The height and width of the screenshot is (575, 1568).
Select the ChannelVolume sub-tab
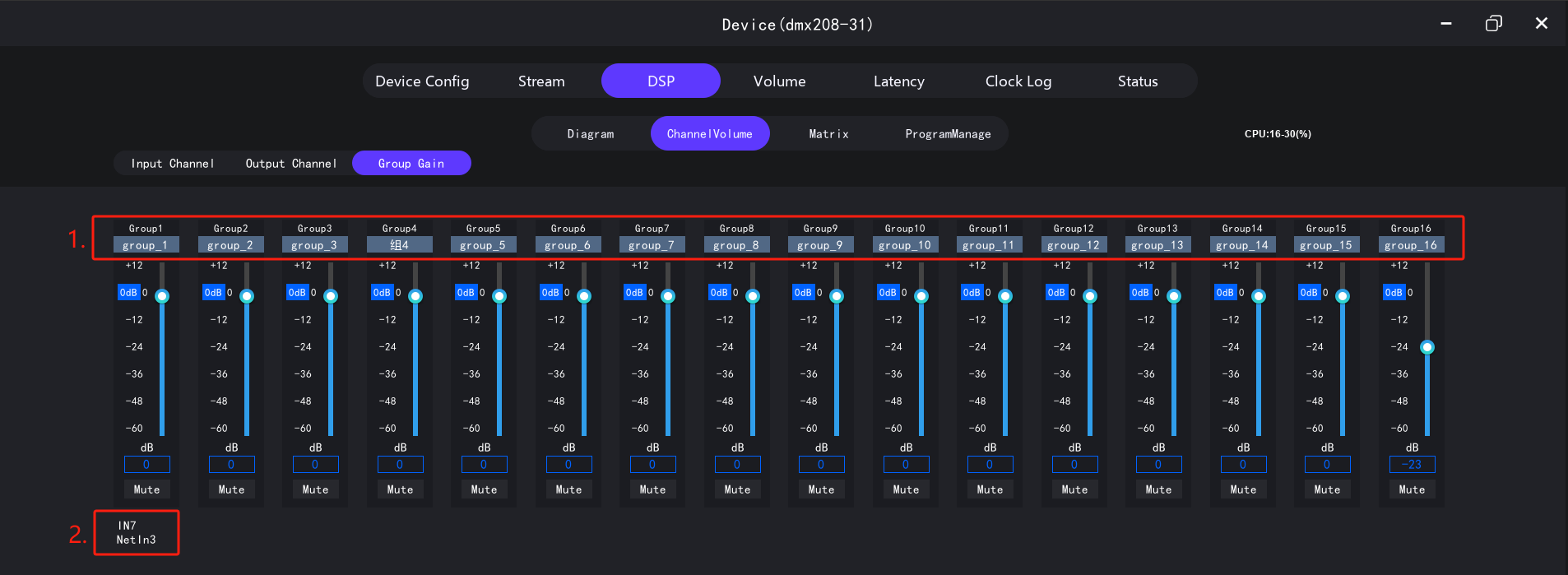(710, 134)
